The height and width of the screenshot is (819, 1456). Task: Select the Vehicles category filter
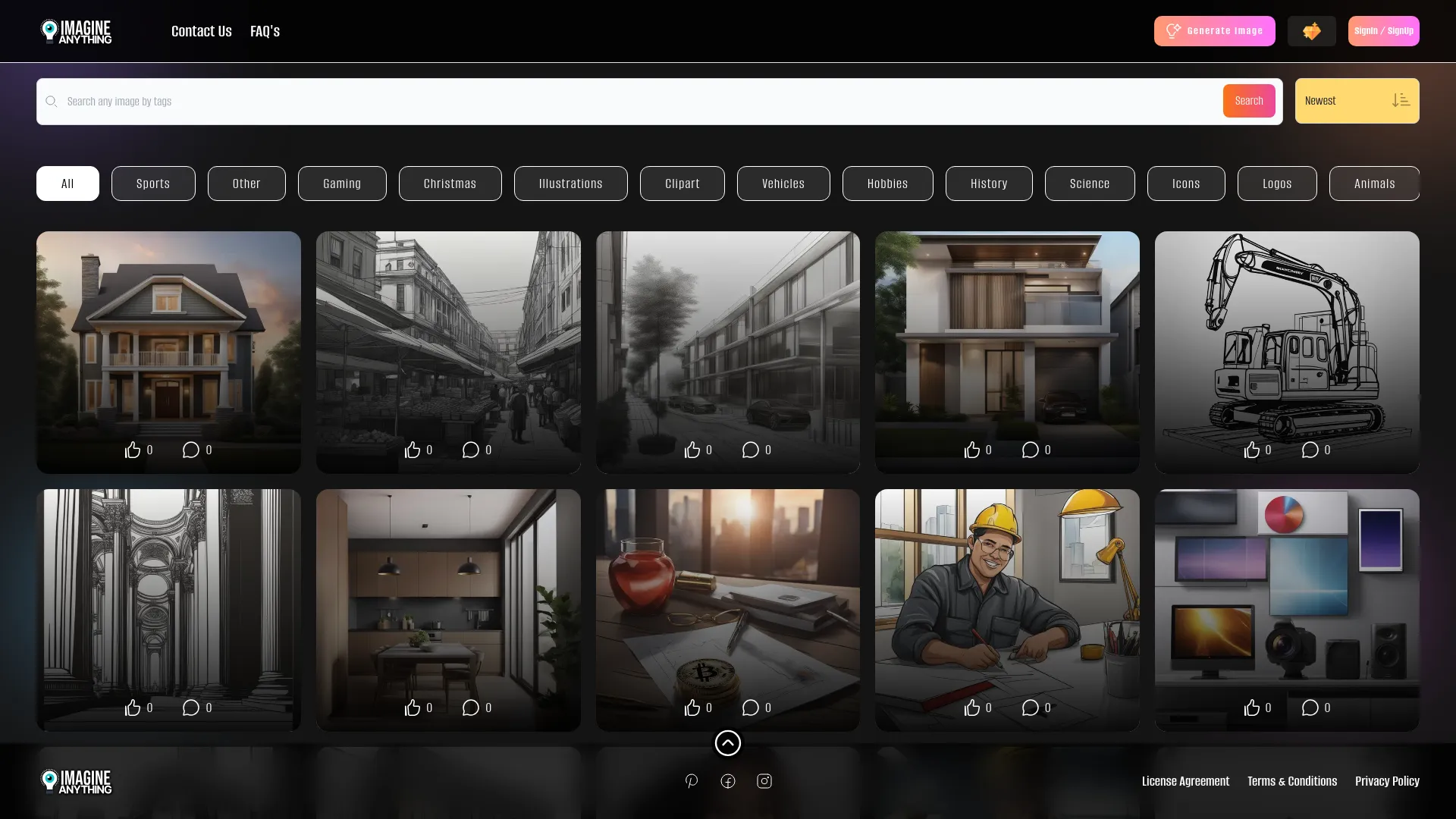point(783,184)
